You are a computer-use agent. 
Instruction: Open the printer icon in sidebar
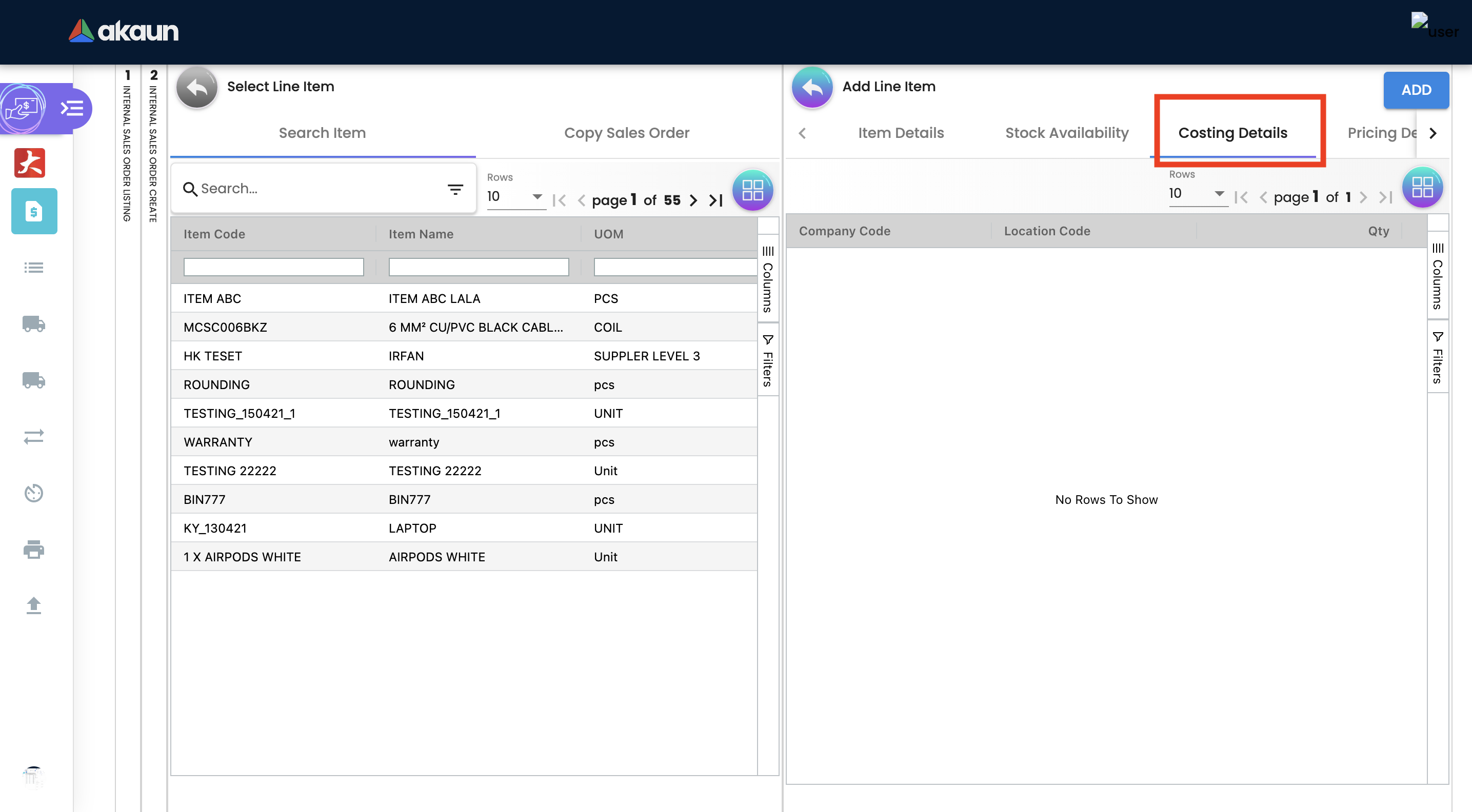[34, 550]
